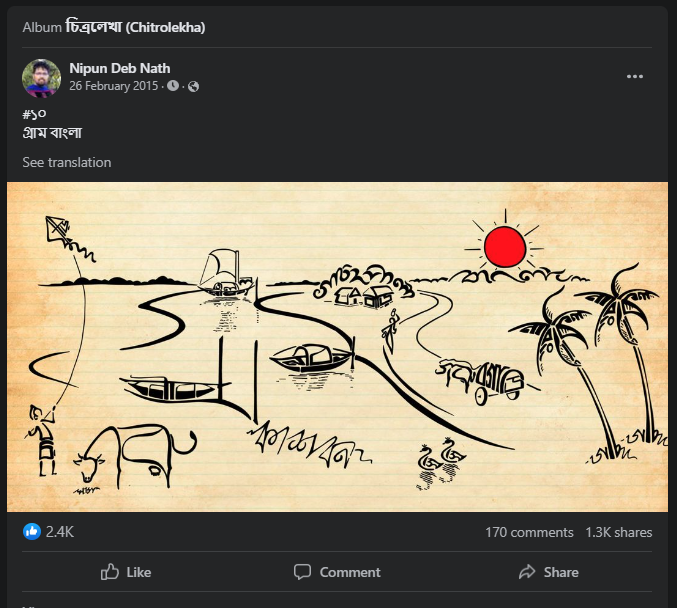
Task: View the 1.3K shares list
Action: tap(618, 532)
